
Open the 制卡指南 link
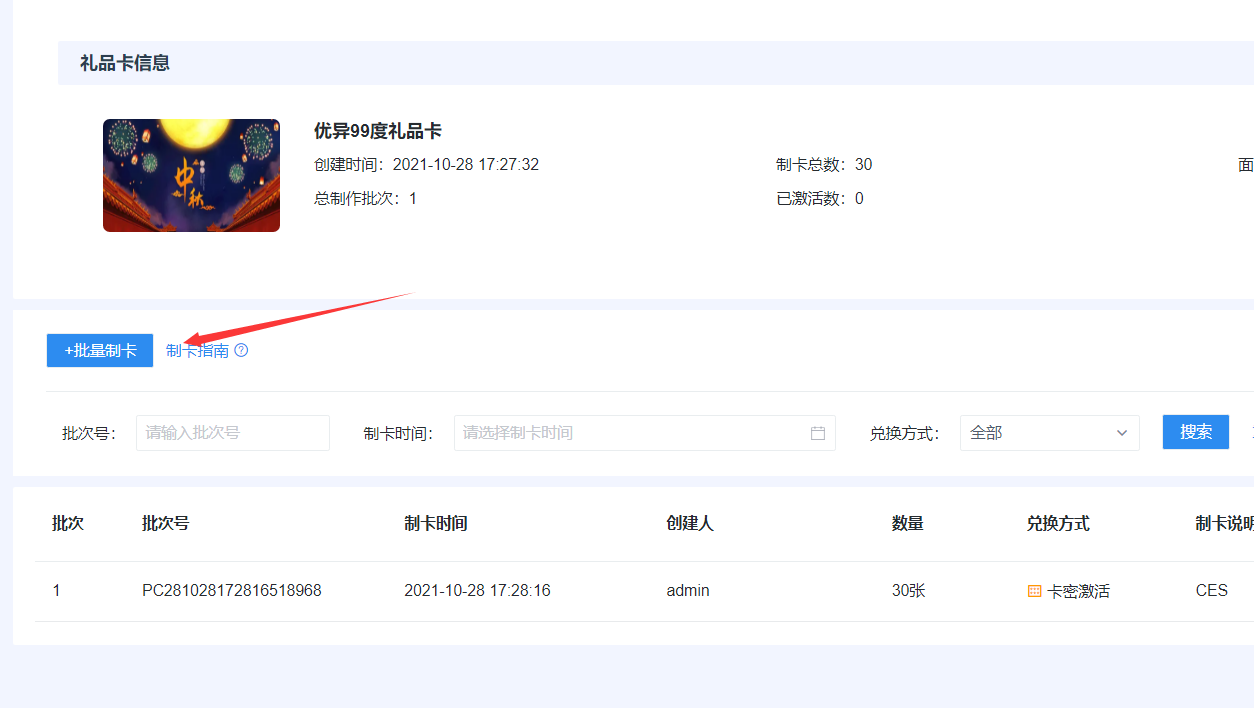pyautogui.click(x=197, y=351)
